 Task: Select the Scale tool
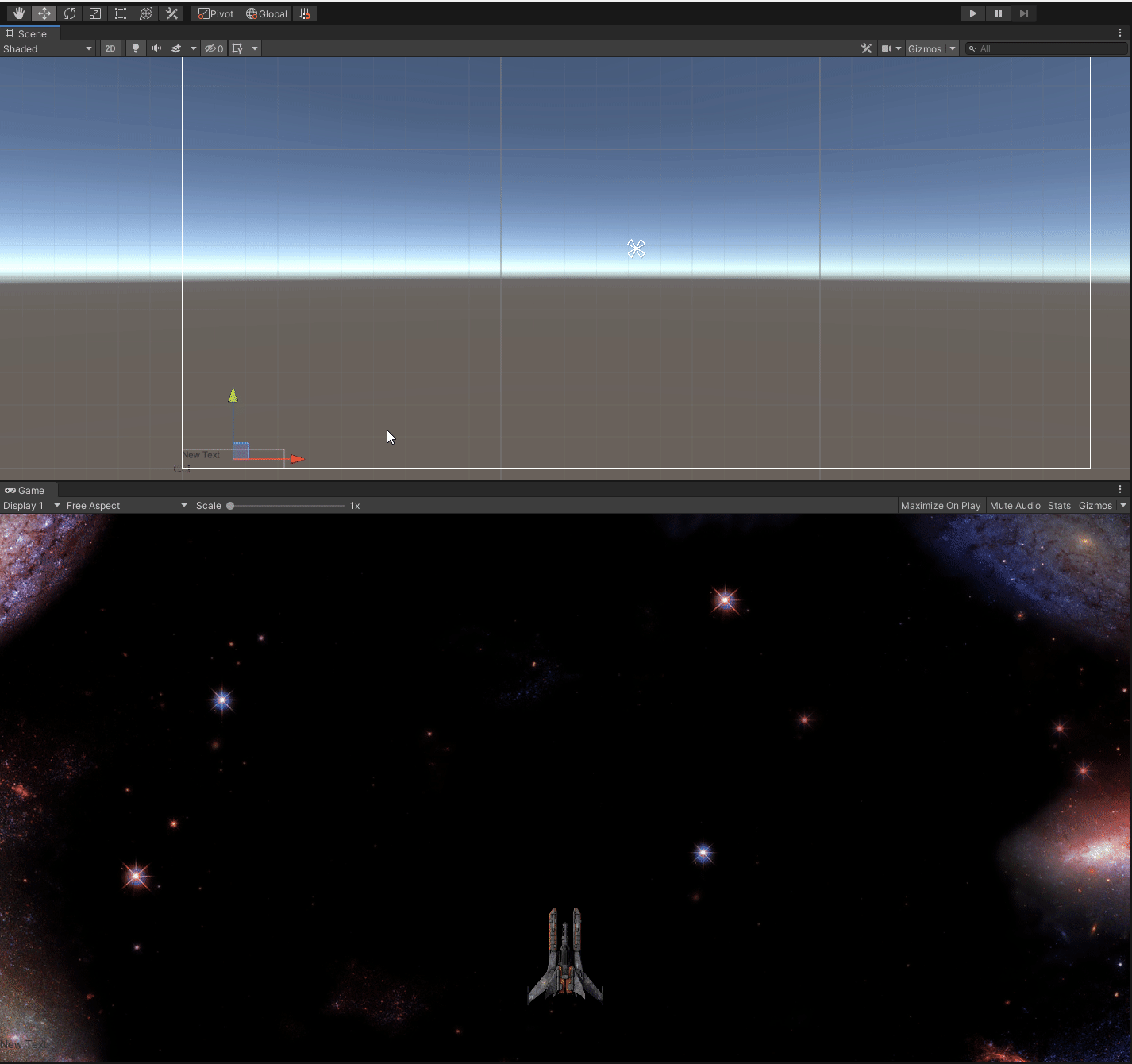pyautogui.click(x=94, y=13)
